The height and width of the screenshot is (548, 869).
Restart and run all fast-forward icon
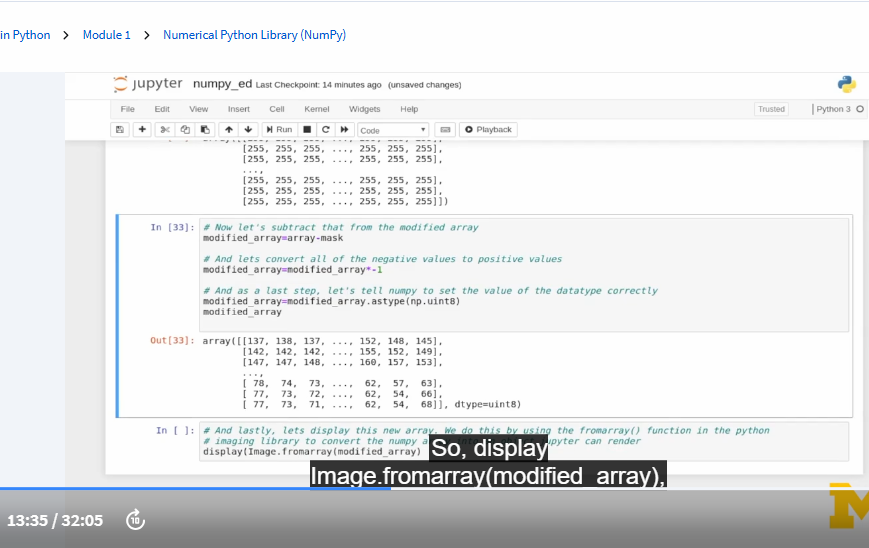(345, 130)
